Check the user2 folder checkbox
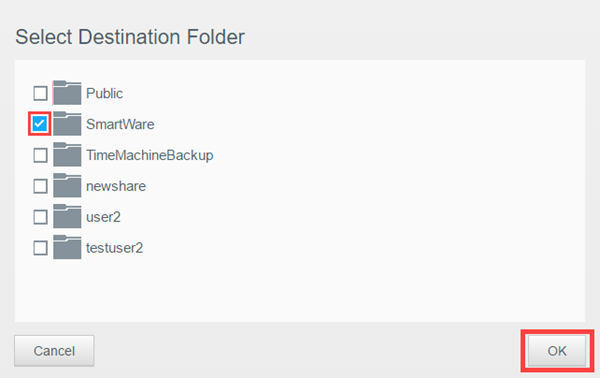The image size is (600, 378). tap(40, 217)
